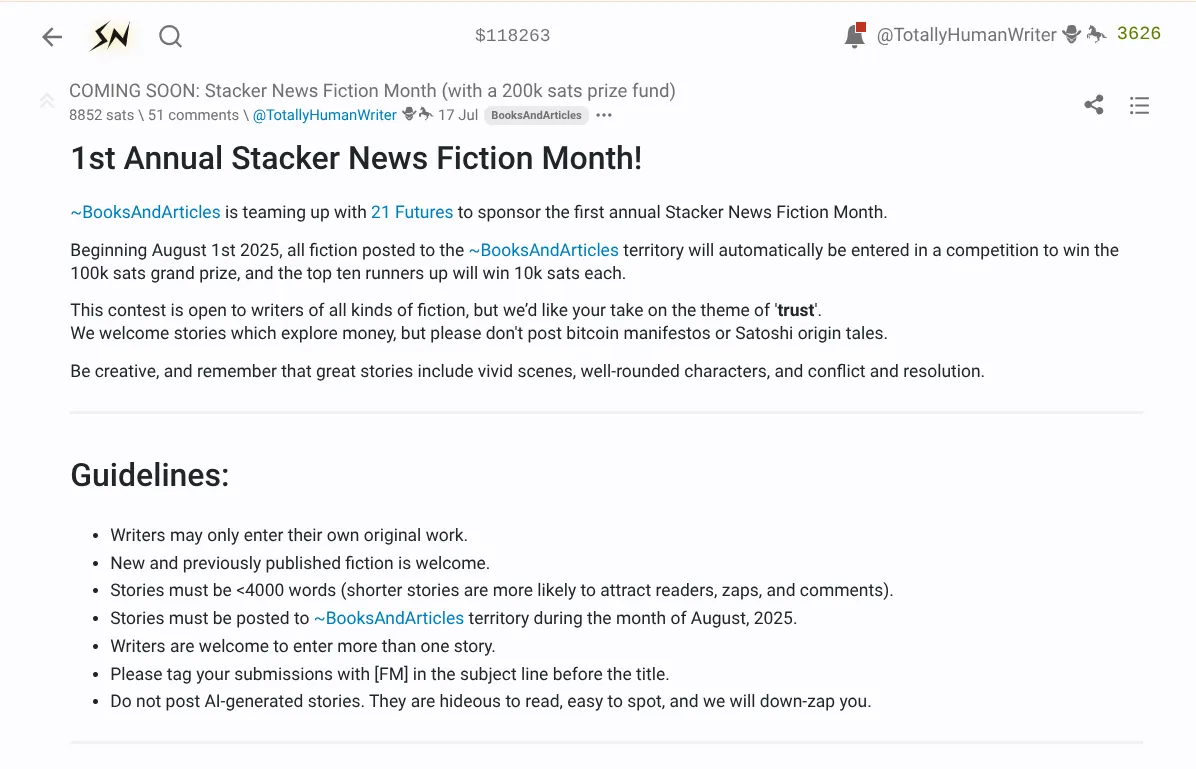Open the @TotallyHumanWriter account menu in header
Image resolution: width=1196 pixels, height=769 pixels.
pyautogui.click(x=966, y=34)
